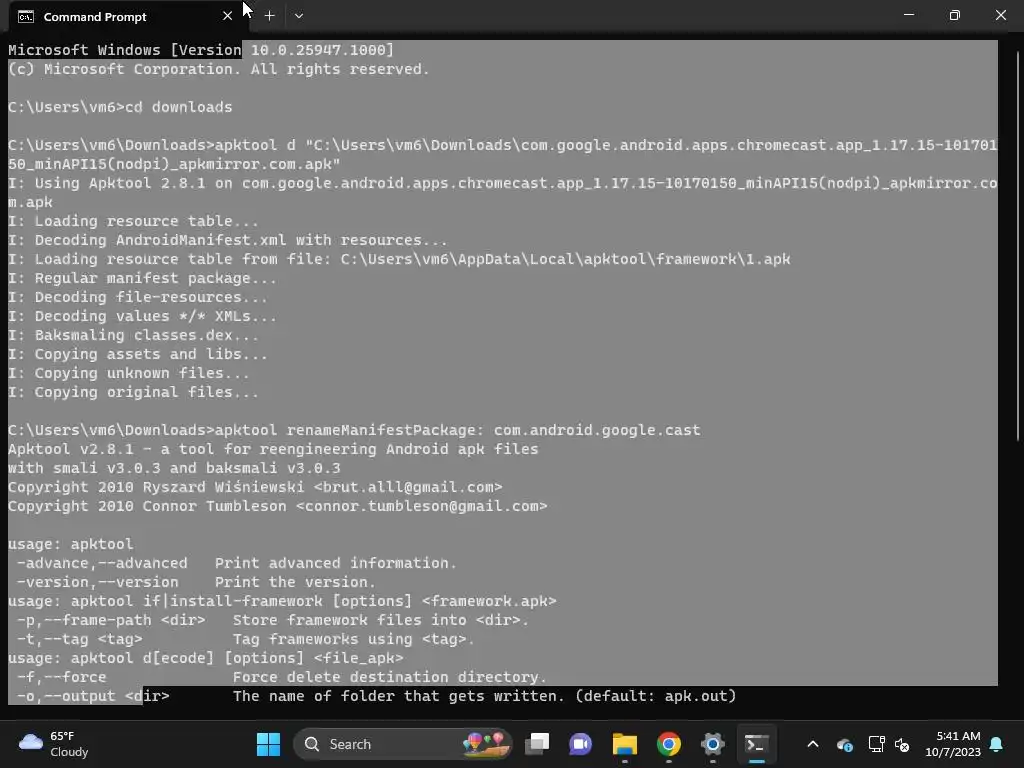
Task: Open Google Chrome from taskbar
Action: tap(668, 744)
